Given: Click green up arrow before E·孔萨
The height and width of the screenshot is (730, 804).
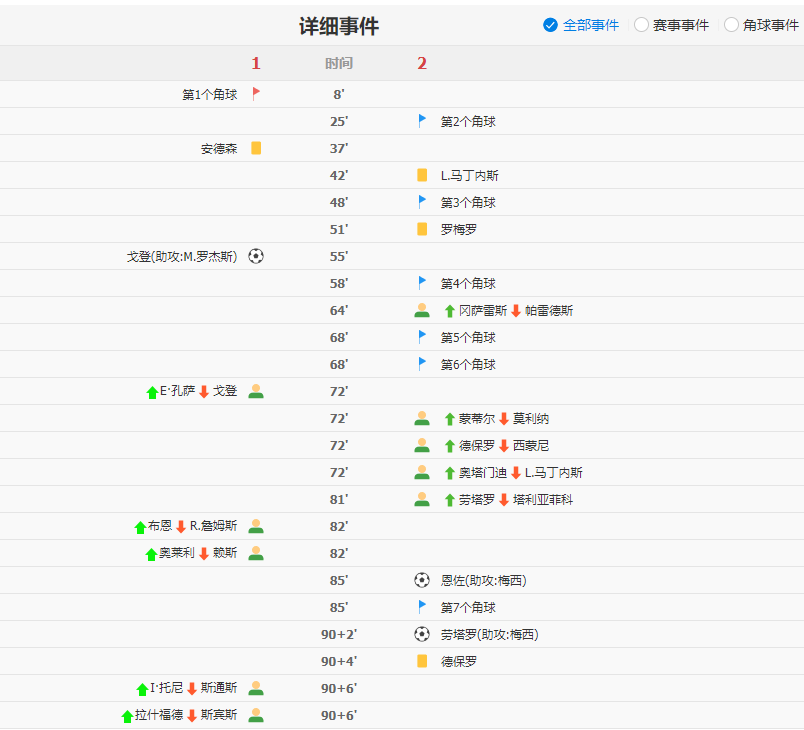Looking at the screenshot, I should [152, 392].
